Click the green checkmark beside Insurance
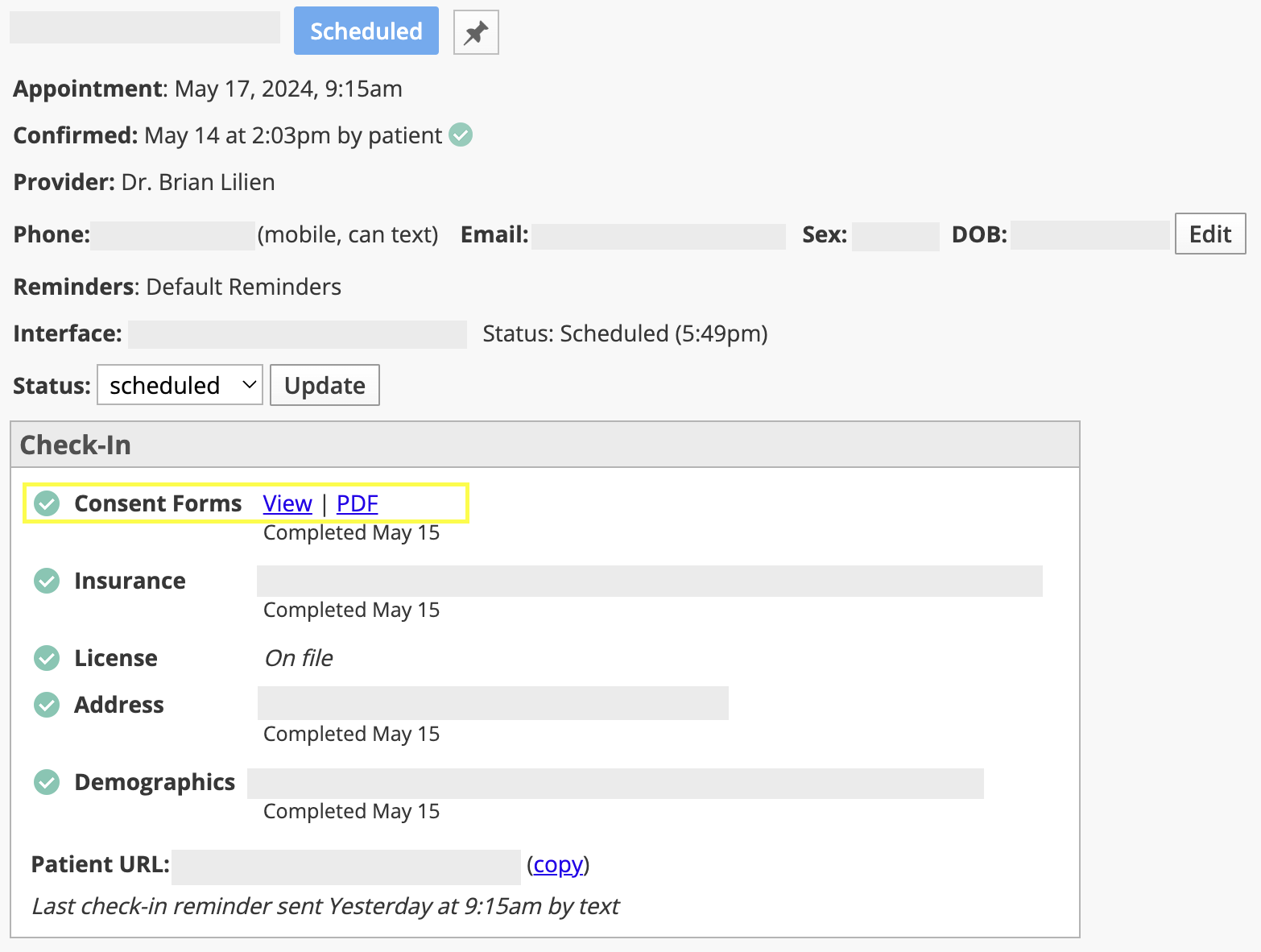1261x952 pixels. (47, 581)
